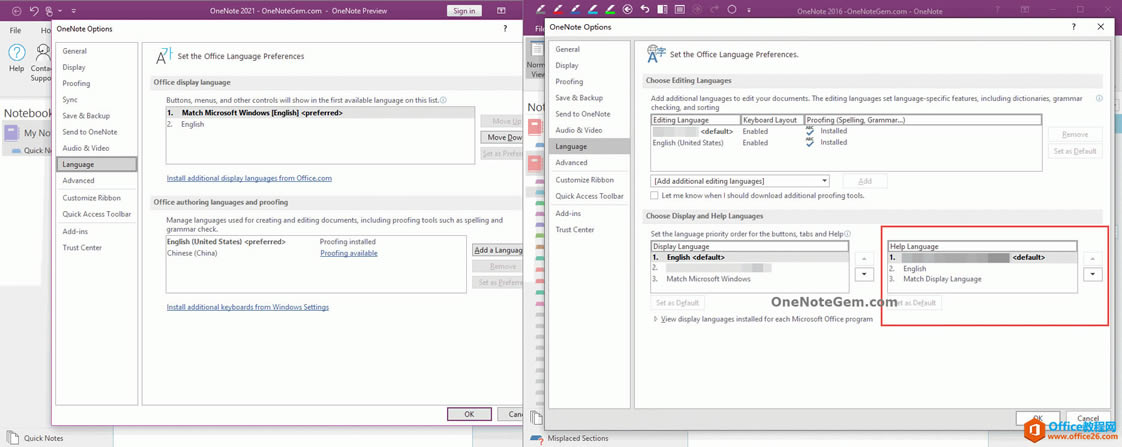Open Install additional display languages from Office.com link
This screenshot has height=447, width=1122.
249,178
